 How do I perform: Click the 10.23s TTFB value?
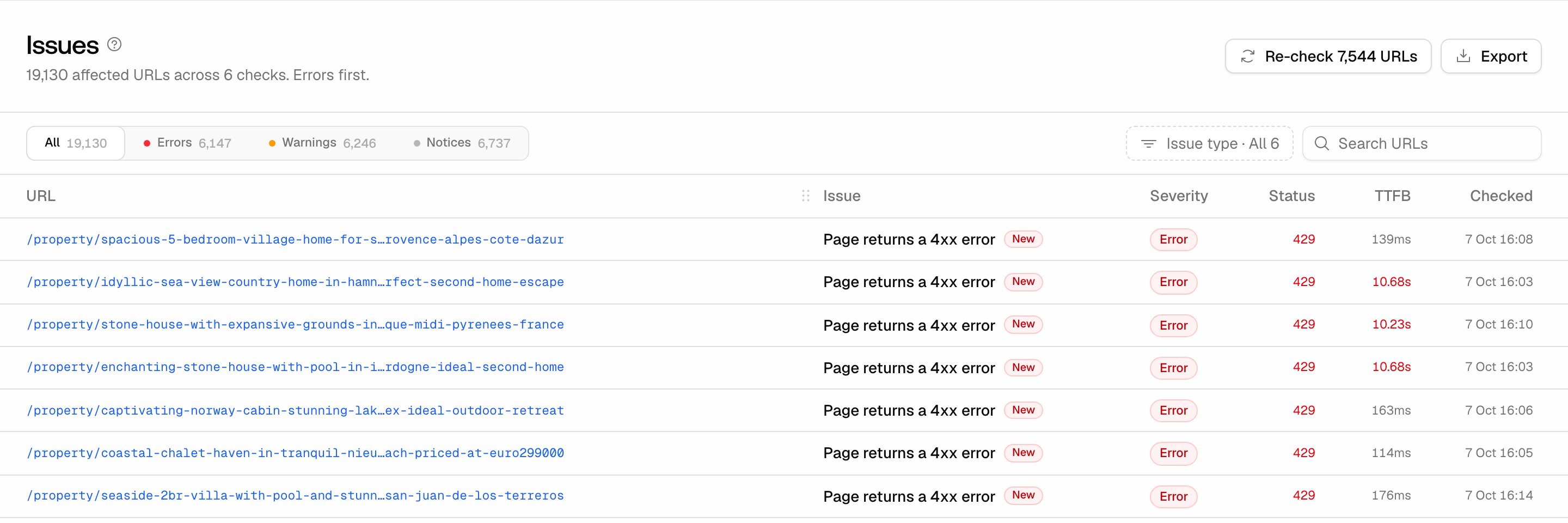pyautogui.click(x=1391, y=325)
